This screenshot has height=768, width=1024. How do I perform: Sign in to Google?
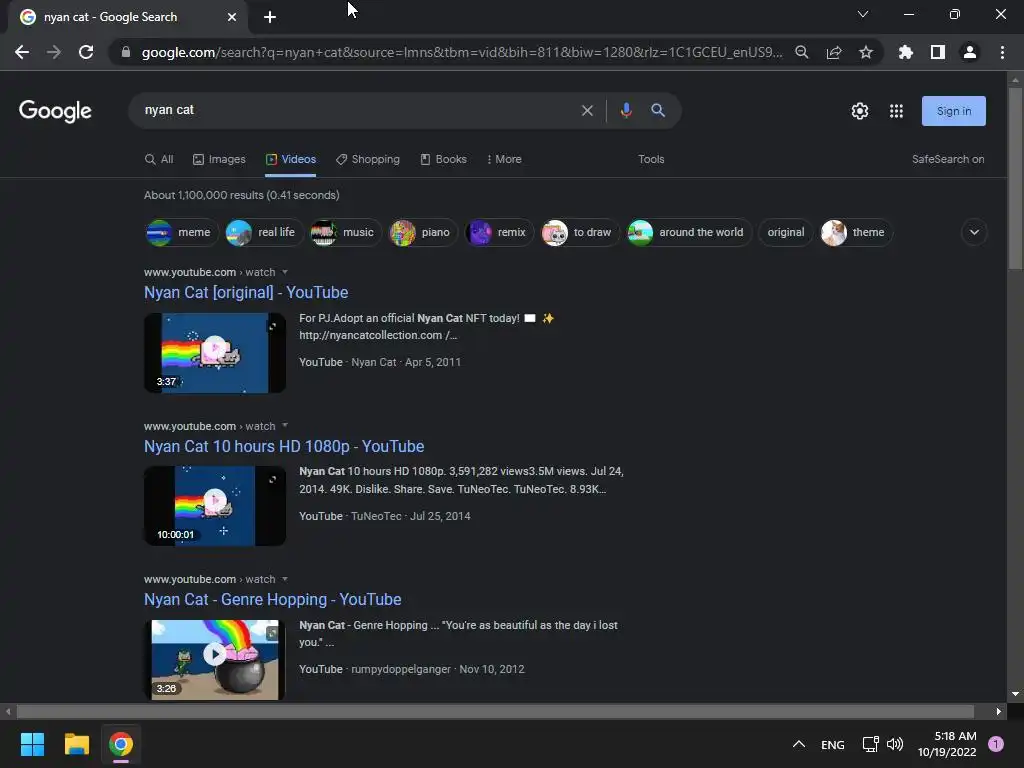(954, 111)
